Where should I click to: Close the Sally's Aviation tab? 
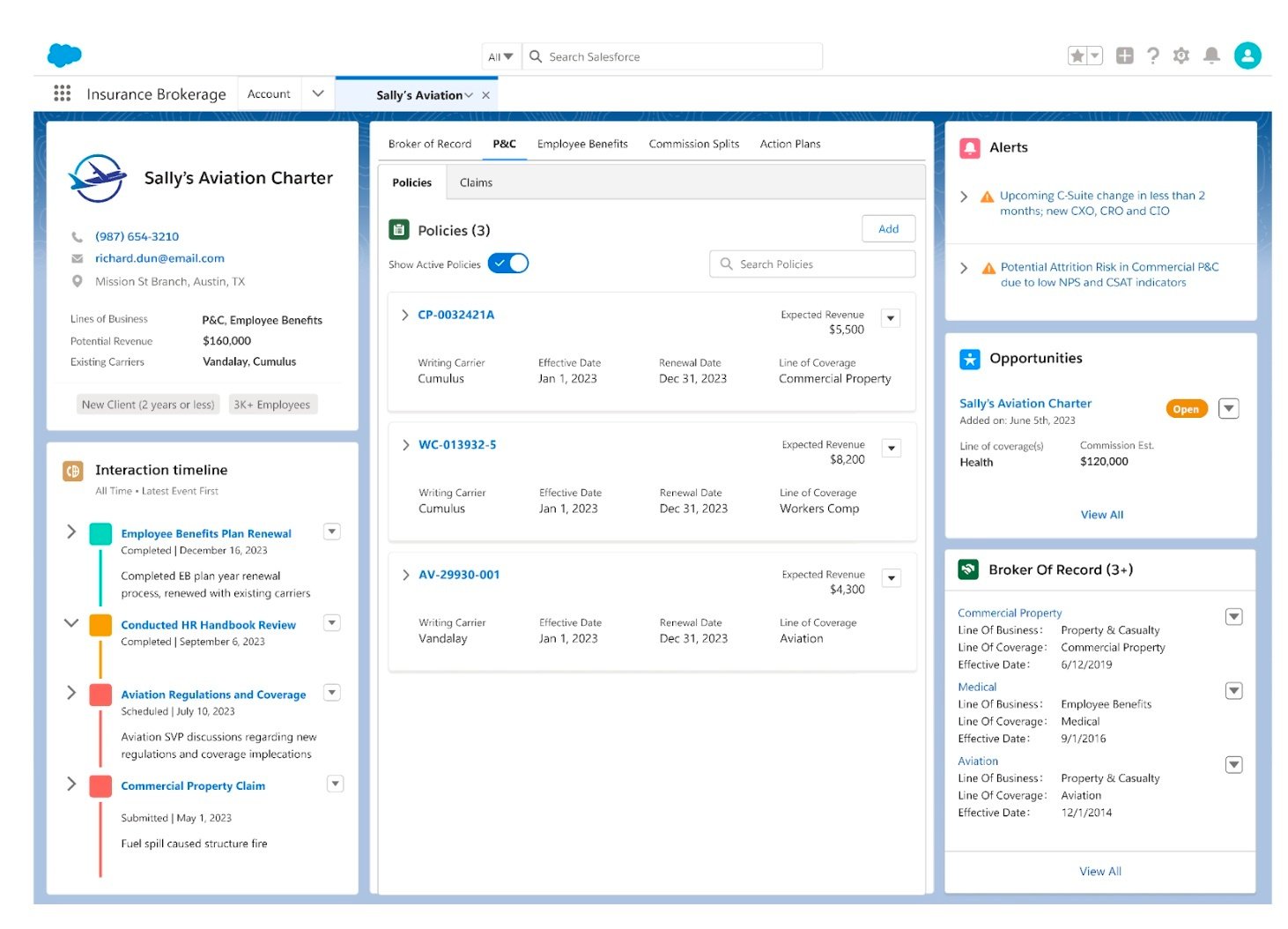485,95
